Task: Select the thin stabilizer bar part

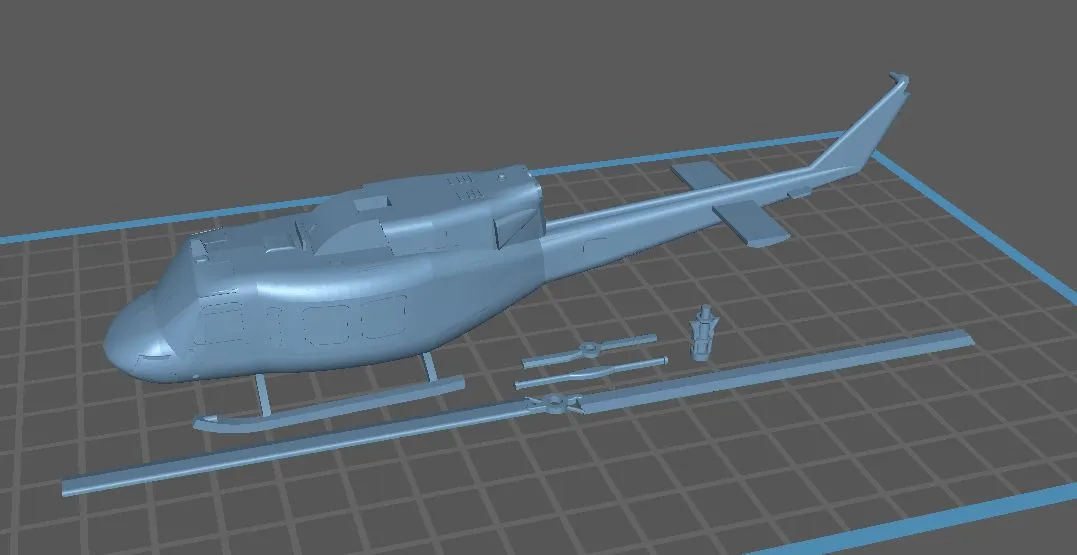Action: (x=591, y=372)
